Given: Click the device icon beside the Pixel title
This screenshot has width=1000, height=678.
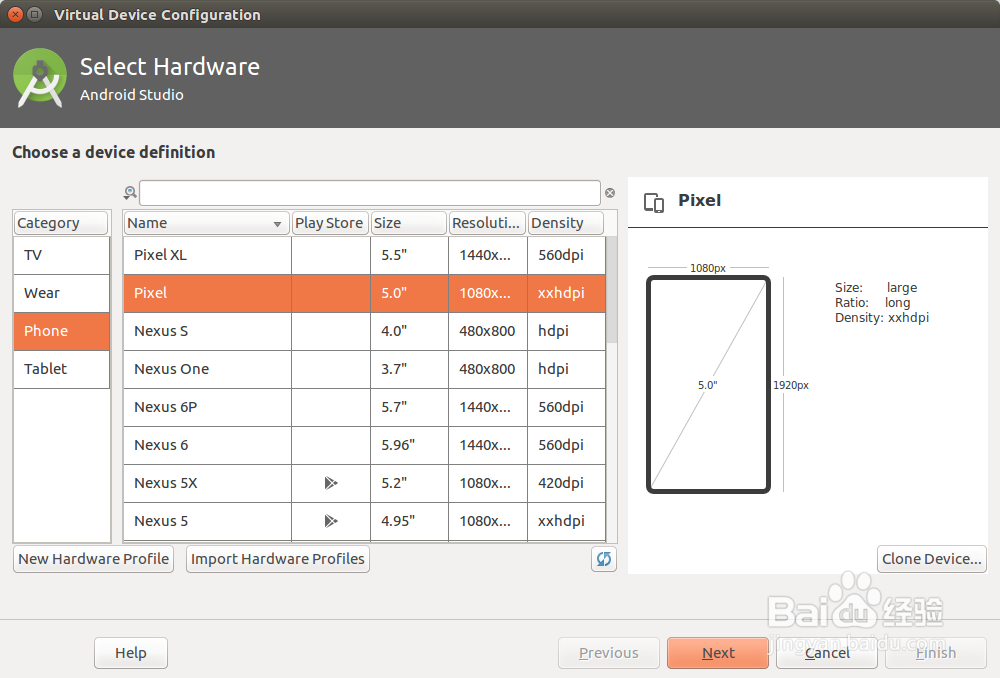Looking at the screenshot, I should coord(654,202).
